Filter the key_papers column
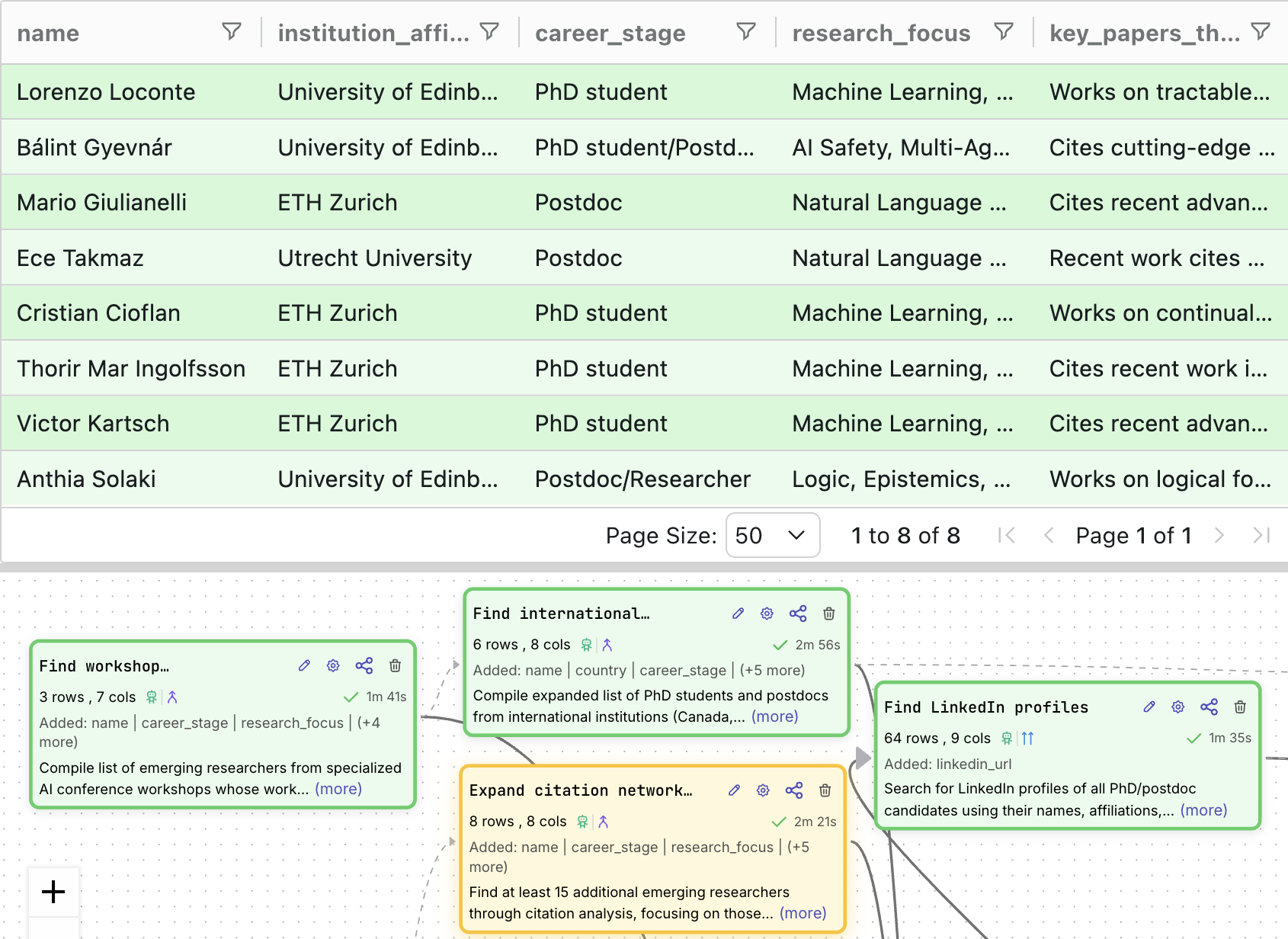This screenshot has height=939, width=1288. [x=1261, y=32]
